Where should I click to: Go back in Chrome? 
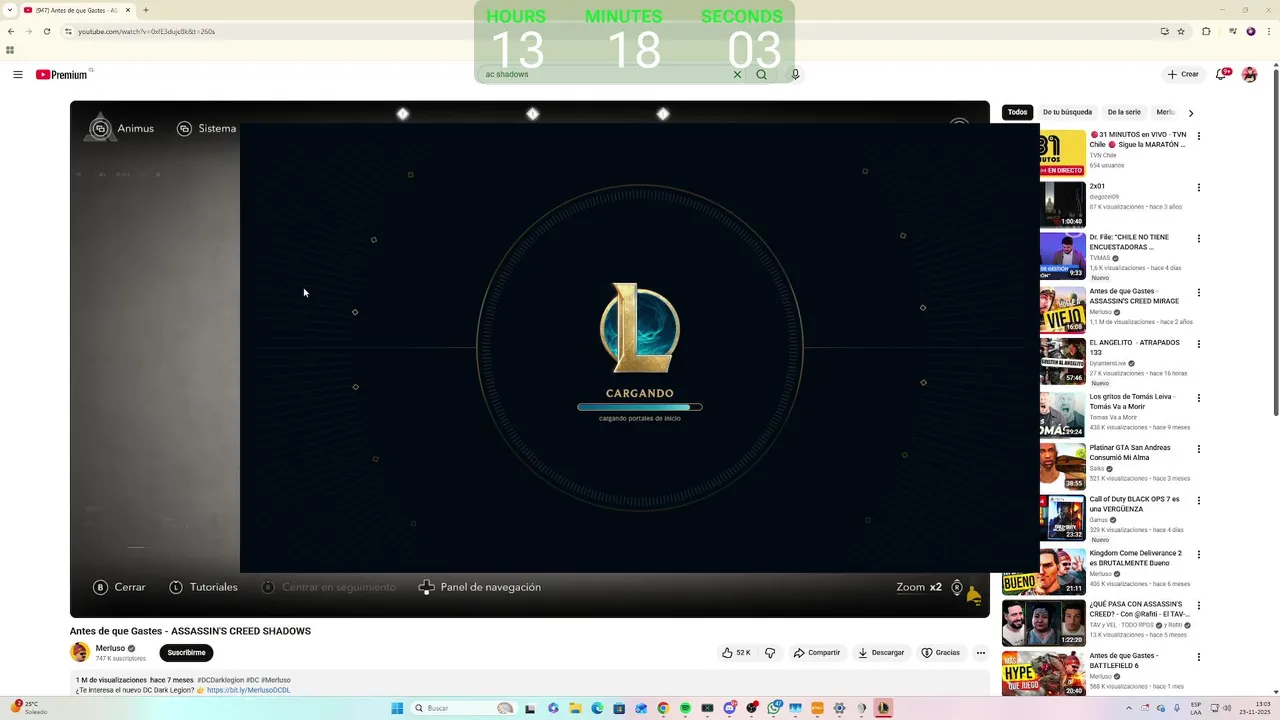click(x=10, y=31)
